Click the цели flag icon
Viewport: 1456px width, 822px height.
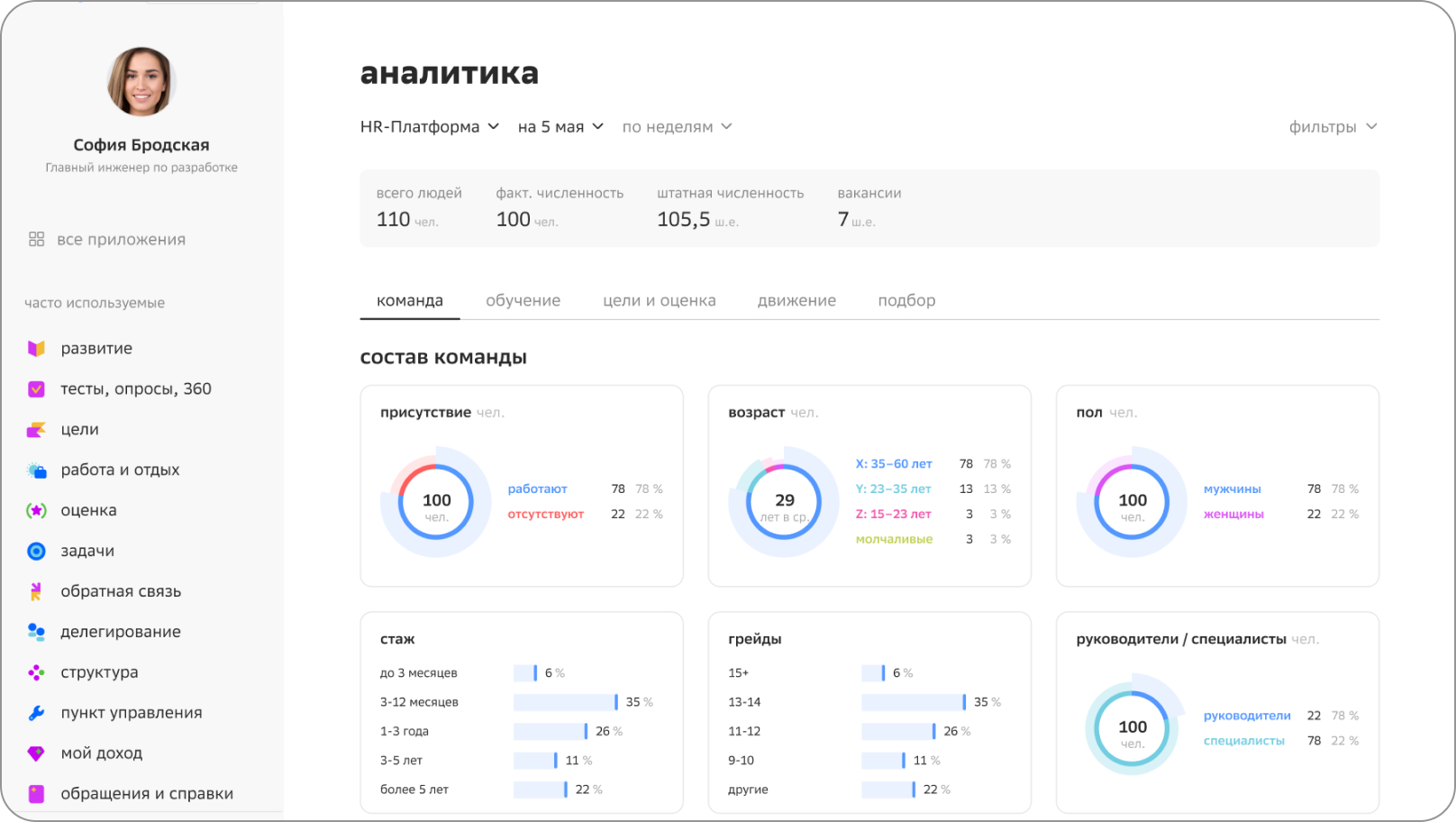[x=36, y=430]
